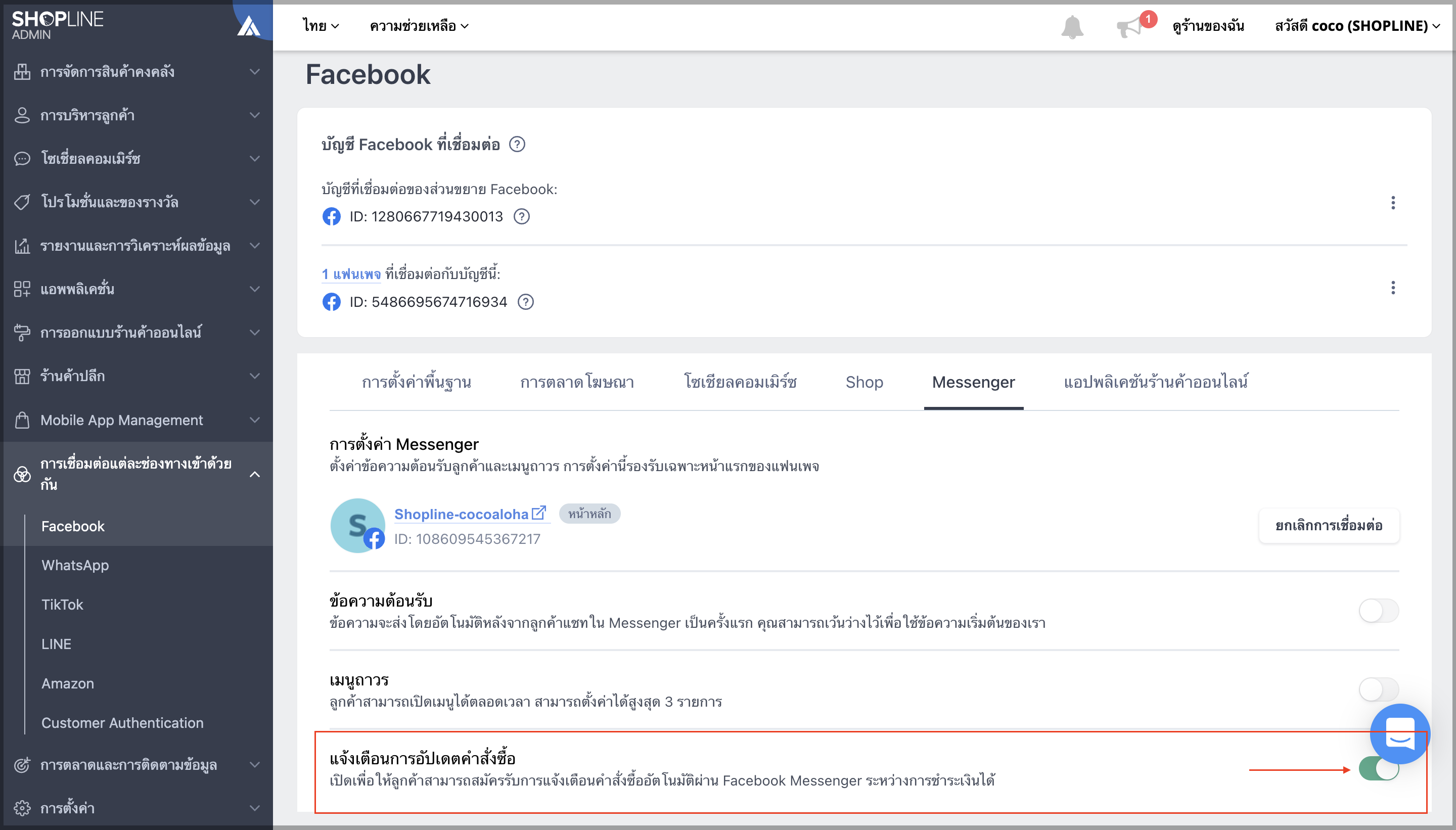This screenshot has width=1456, height=830.
Task: Open the coco (SHOPLINE) account dropdown
Action: tap(1357, 26)
